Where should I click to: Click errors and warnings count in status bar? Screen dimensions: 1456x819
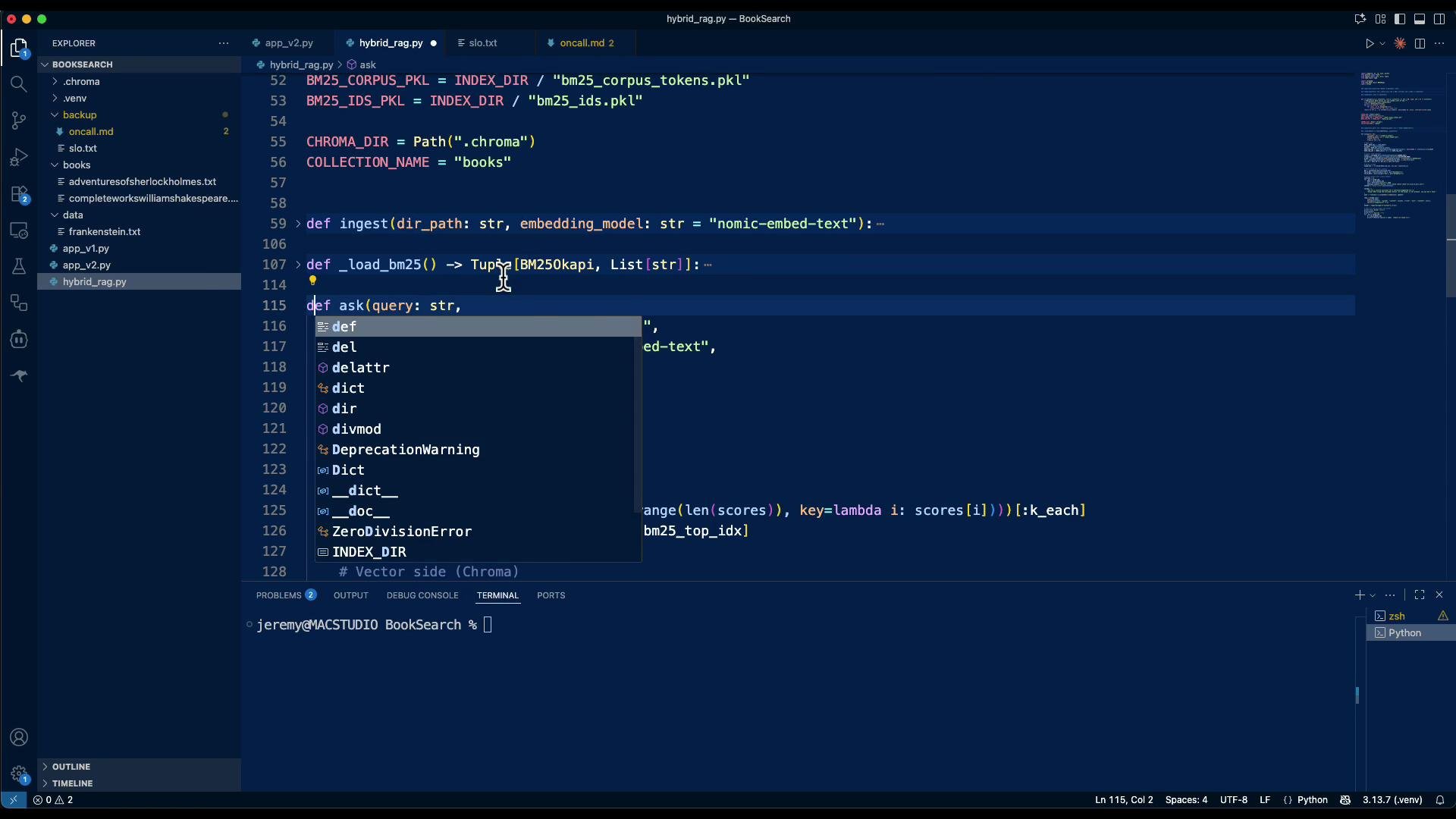pos(54,800)
